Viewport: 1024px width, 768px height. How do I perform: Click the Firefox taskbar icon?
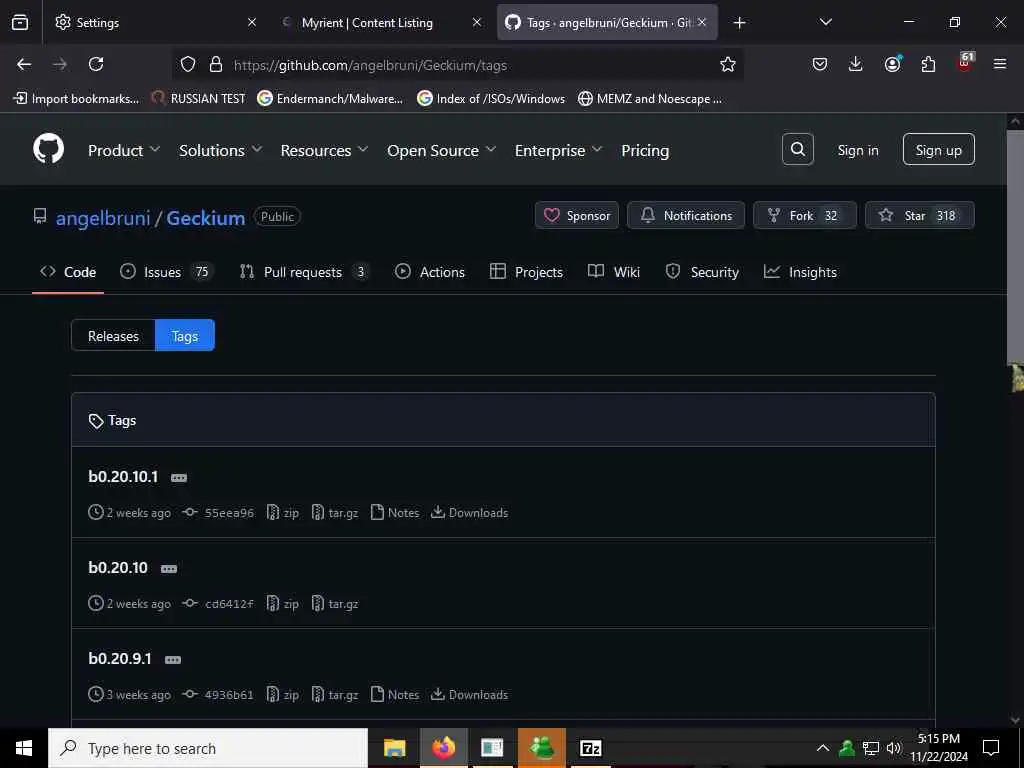[443, 748]
